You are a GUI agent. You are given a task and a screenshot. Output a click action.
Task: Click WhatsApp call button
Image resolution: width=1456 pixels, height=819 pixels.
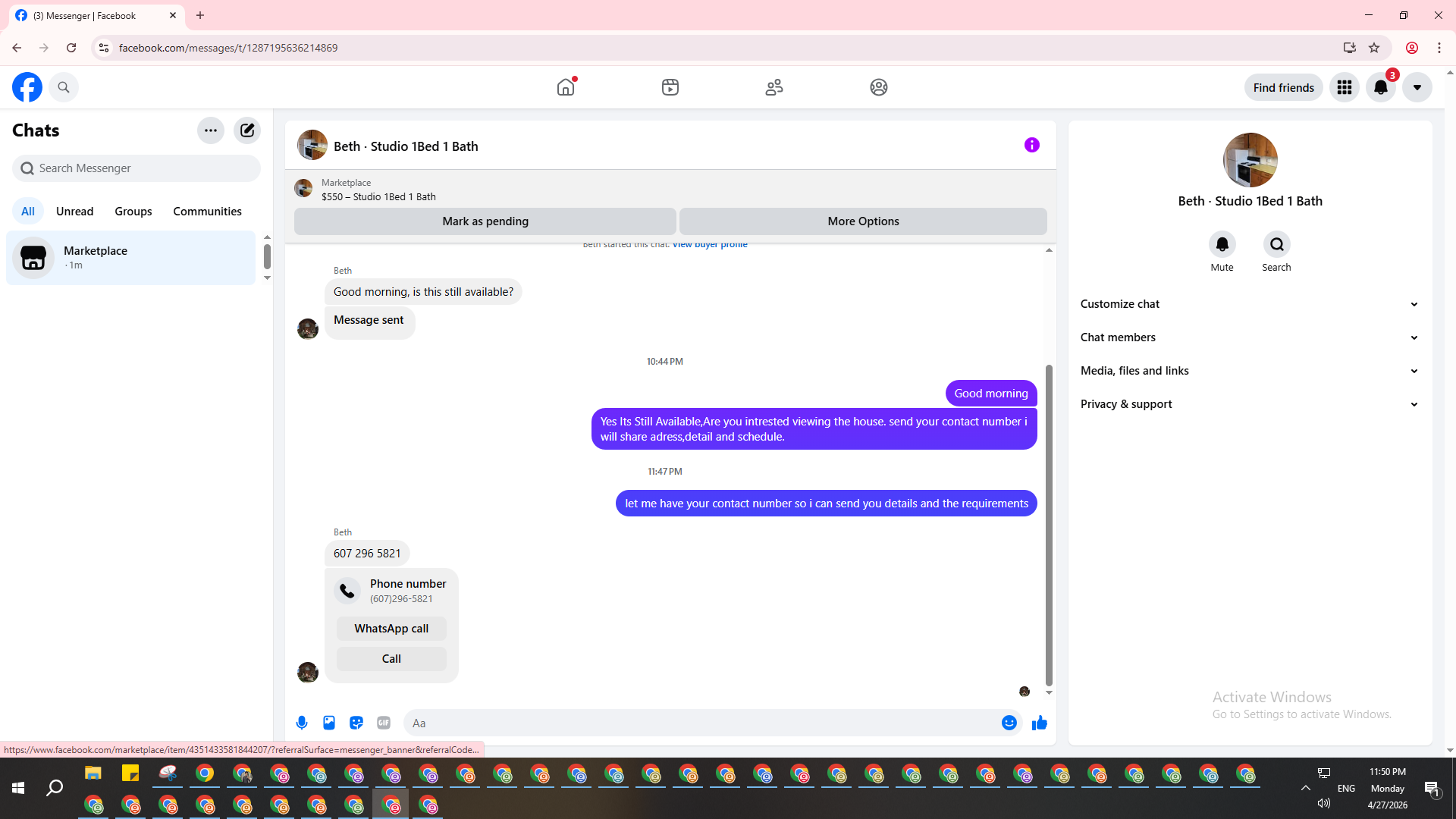391,629
